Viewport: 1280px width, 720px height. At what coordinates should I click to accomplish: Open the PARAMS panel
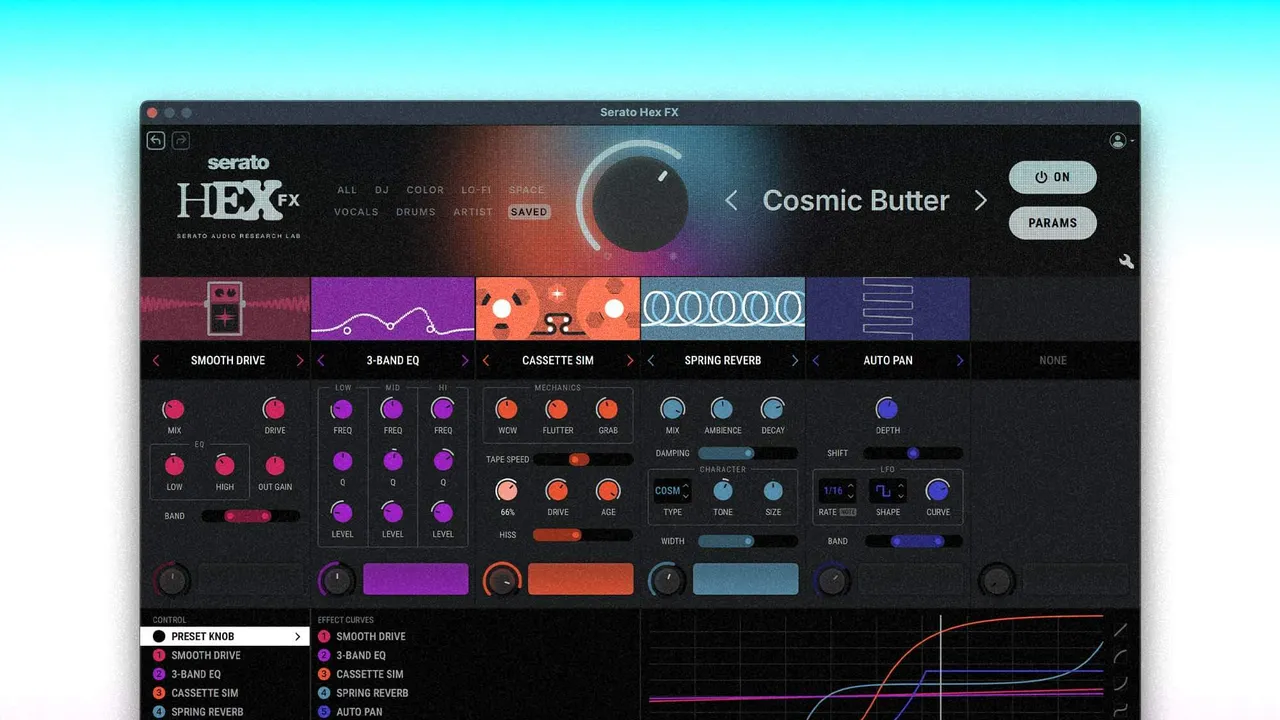pos(1053,223)
